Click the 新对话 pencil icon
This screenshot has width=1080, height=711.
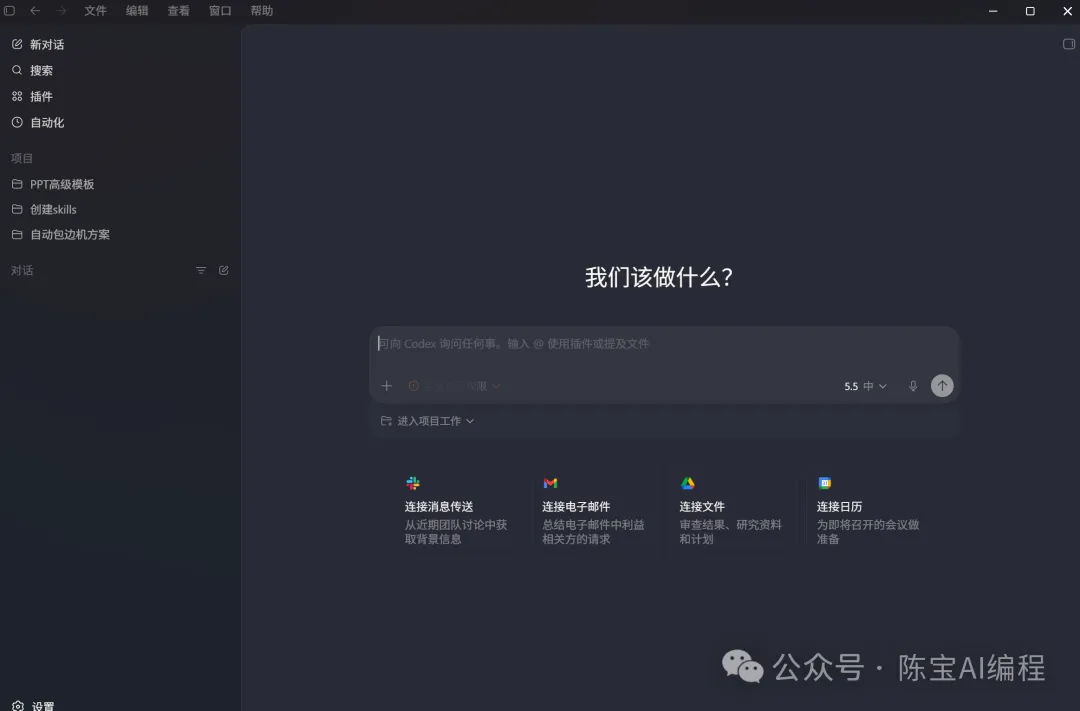17,44
